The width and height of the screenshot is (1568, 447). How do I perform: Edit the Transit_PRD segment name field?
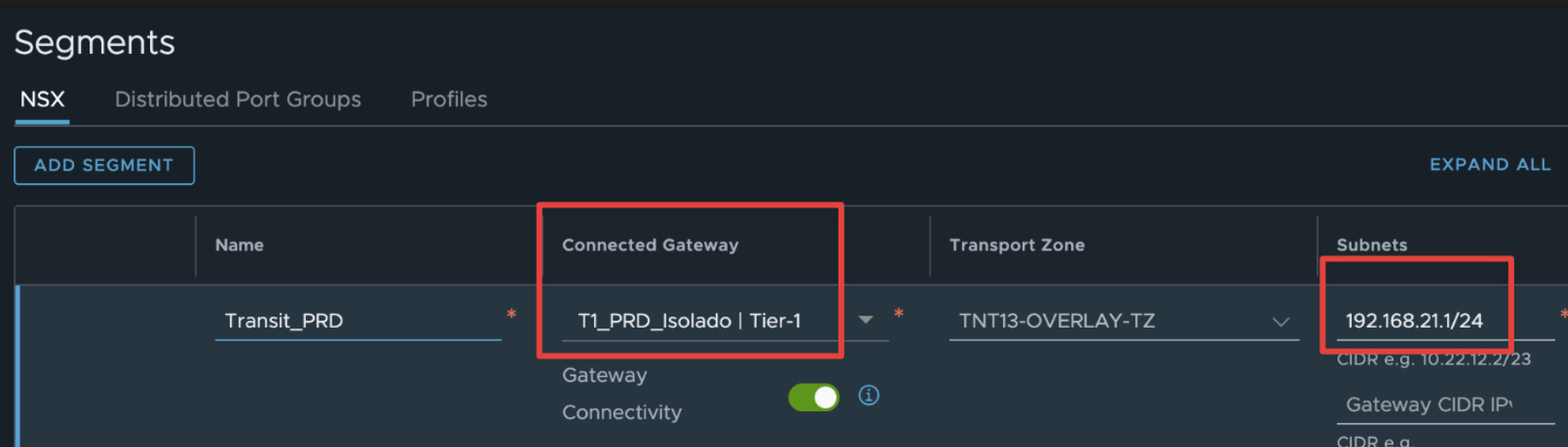[358, 321]
